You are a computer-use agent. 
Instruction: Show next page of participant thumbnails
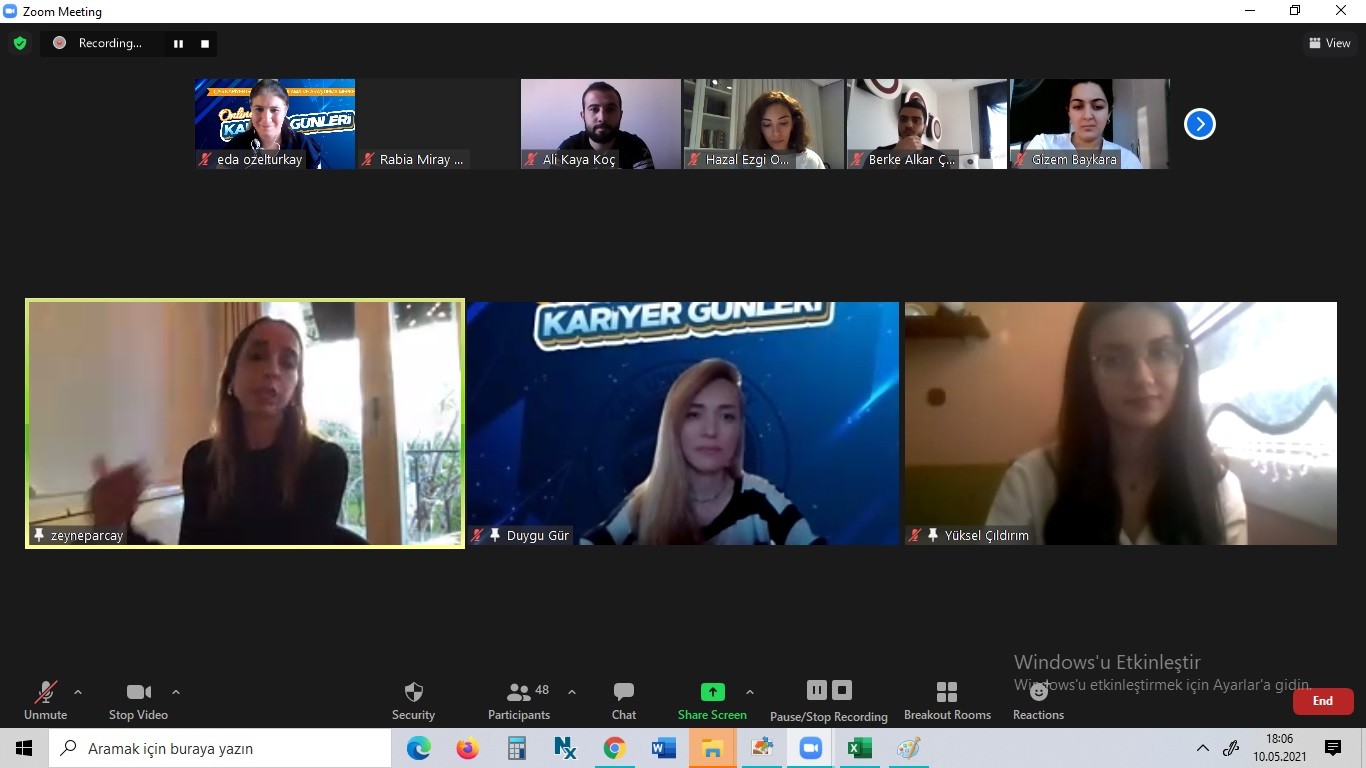click(1199, 124)
